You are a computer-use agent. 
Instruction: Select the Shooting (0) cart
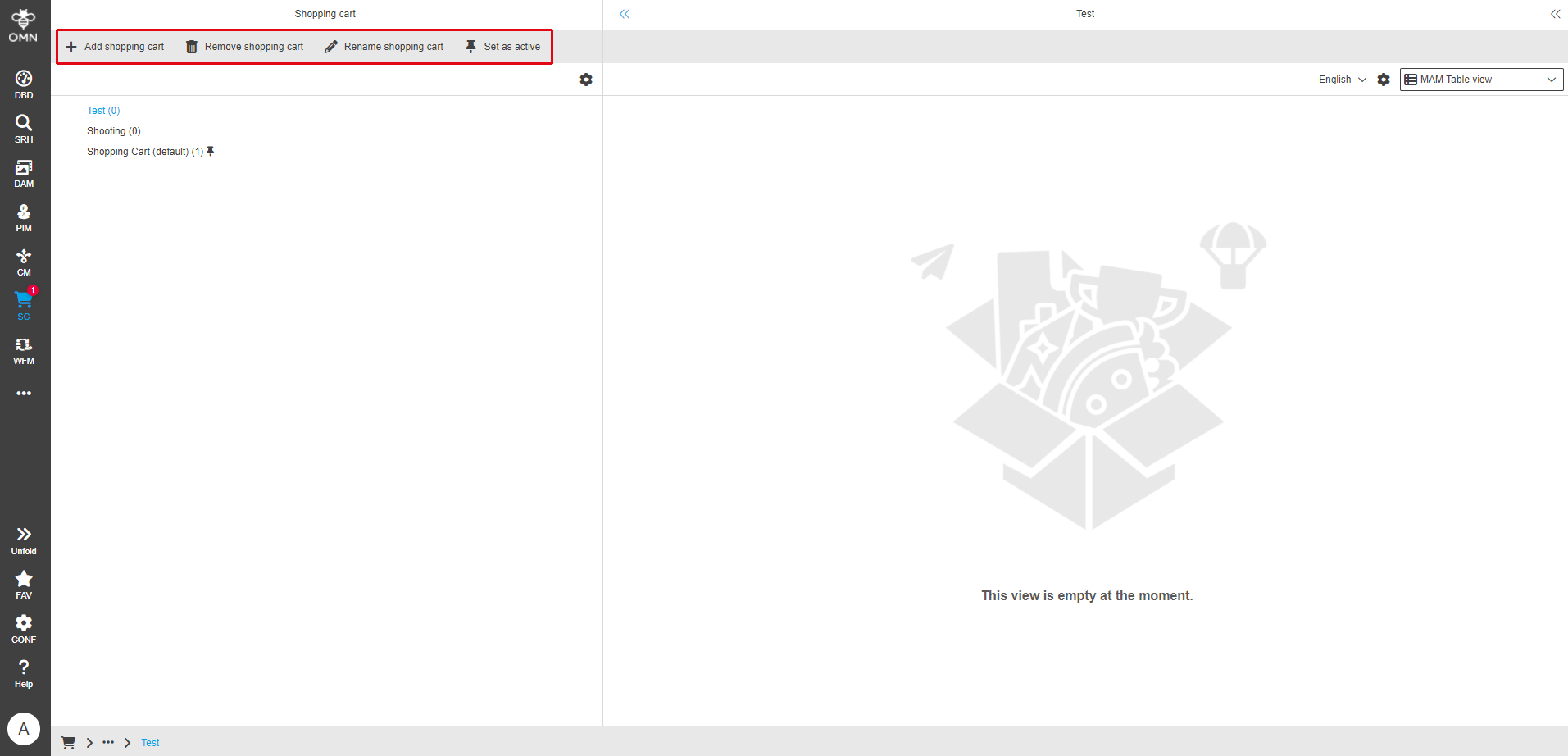click(114, 131)
